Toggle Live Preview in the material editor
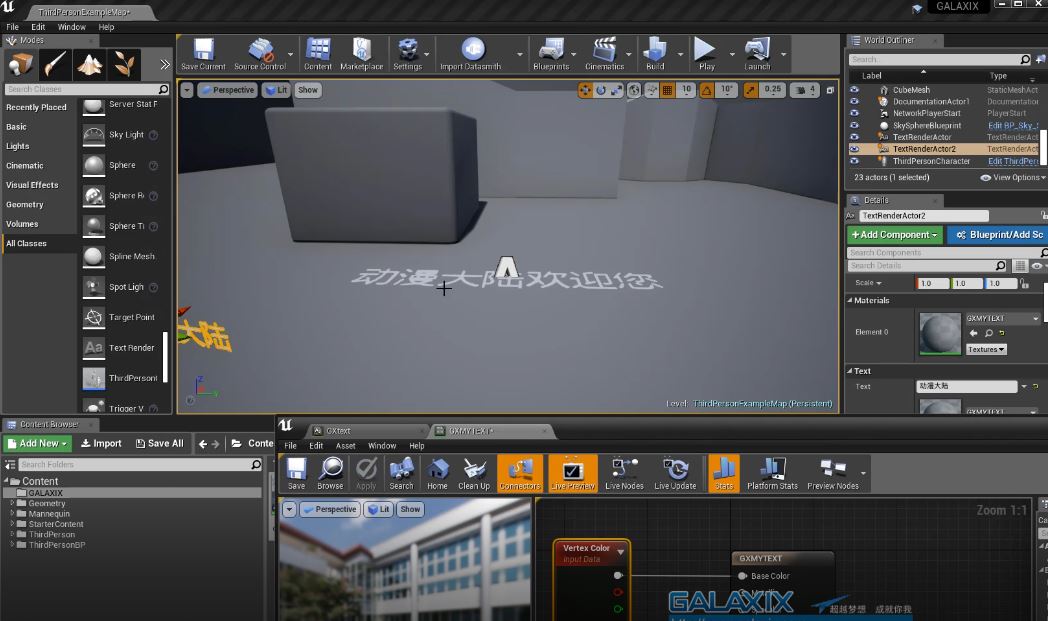 click(x=573, y=474)
